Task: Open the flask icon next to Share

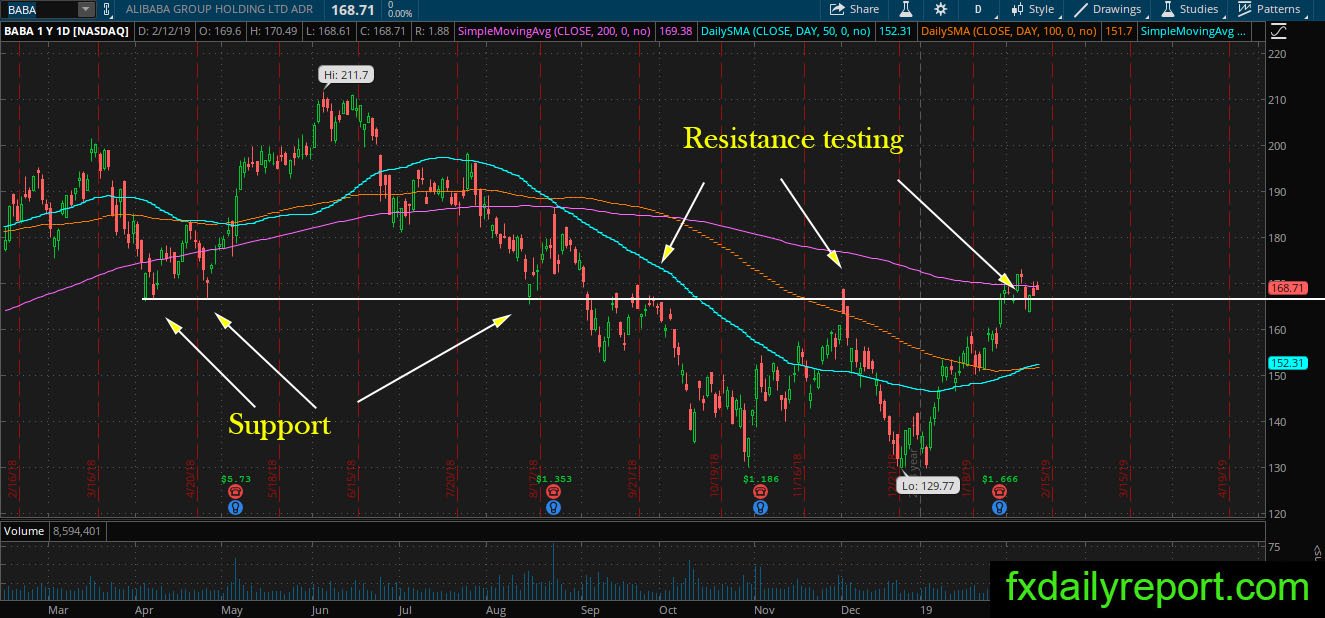Action: point(906,9)
